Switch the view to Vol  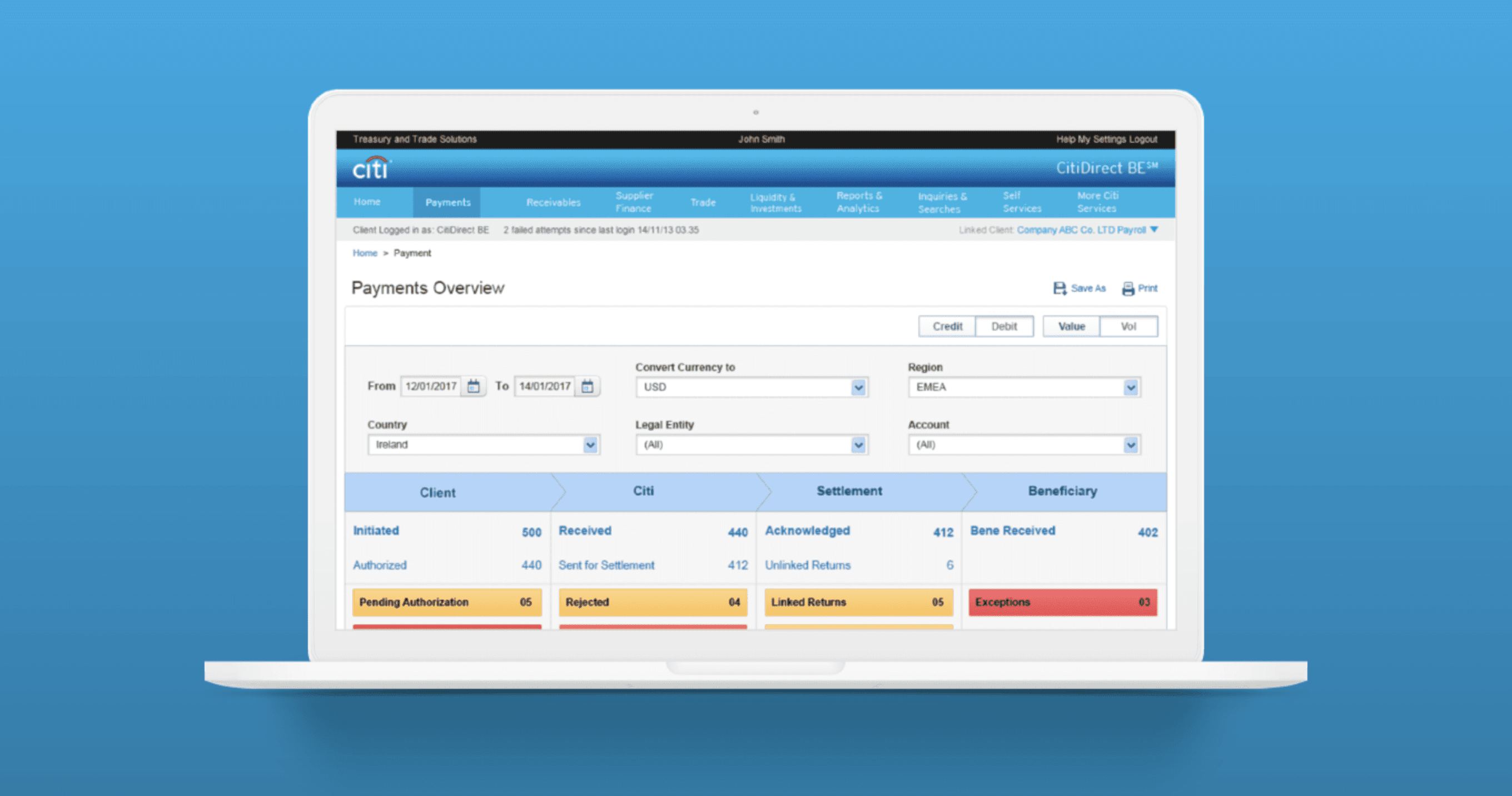coord(1128,326)
